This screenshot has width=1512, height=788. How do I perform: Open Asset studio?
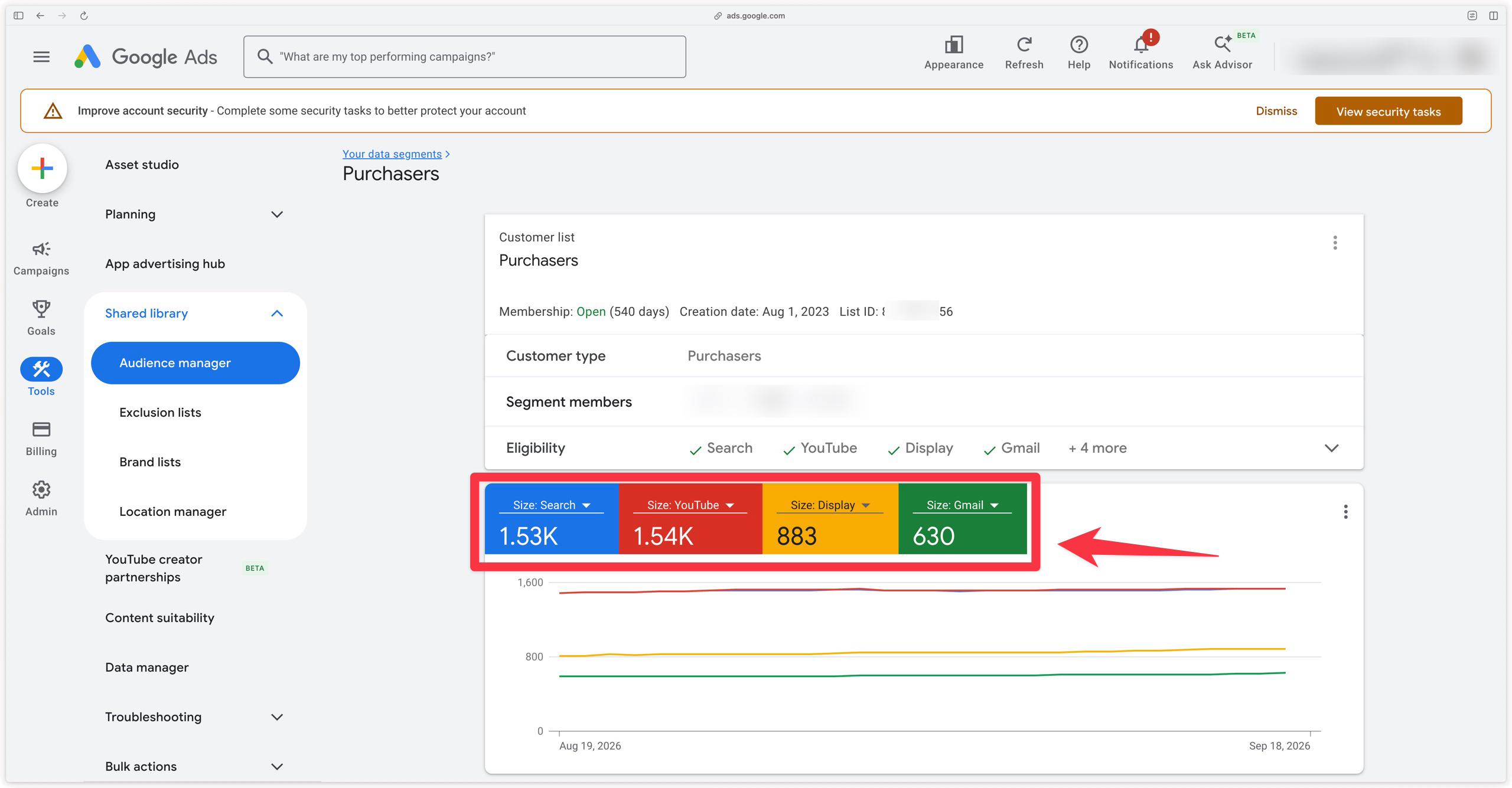(x=142, y=165)
